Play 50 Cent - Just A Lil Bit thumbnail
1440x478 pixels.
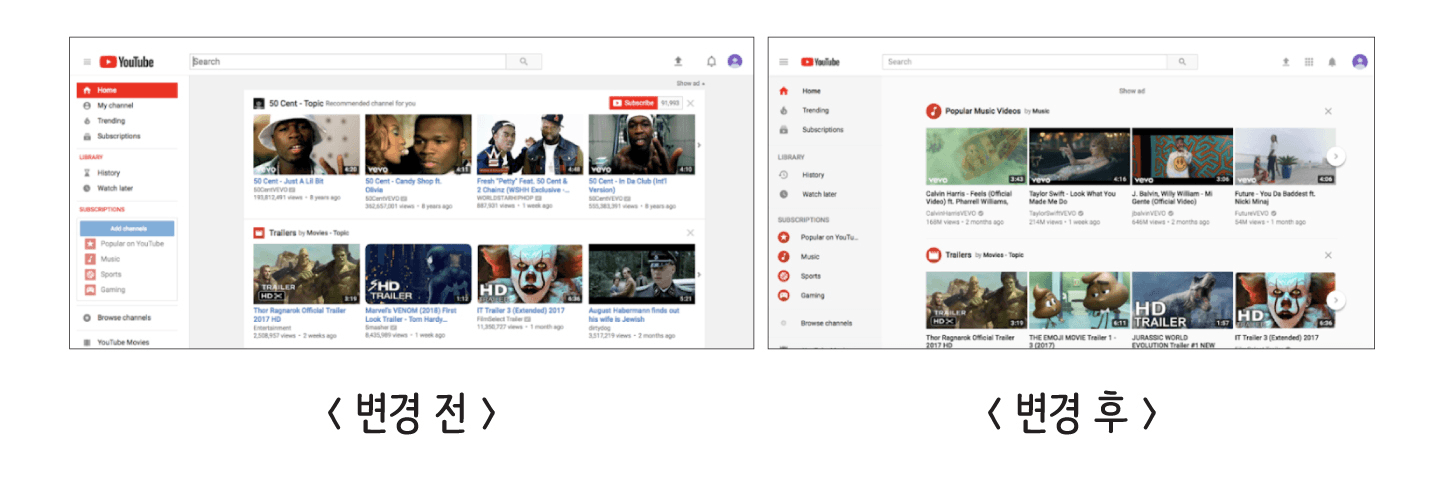306,145
